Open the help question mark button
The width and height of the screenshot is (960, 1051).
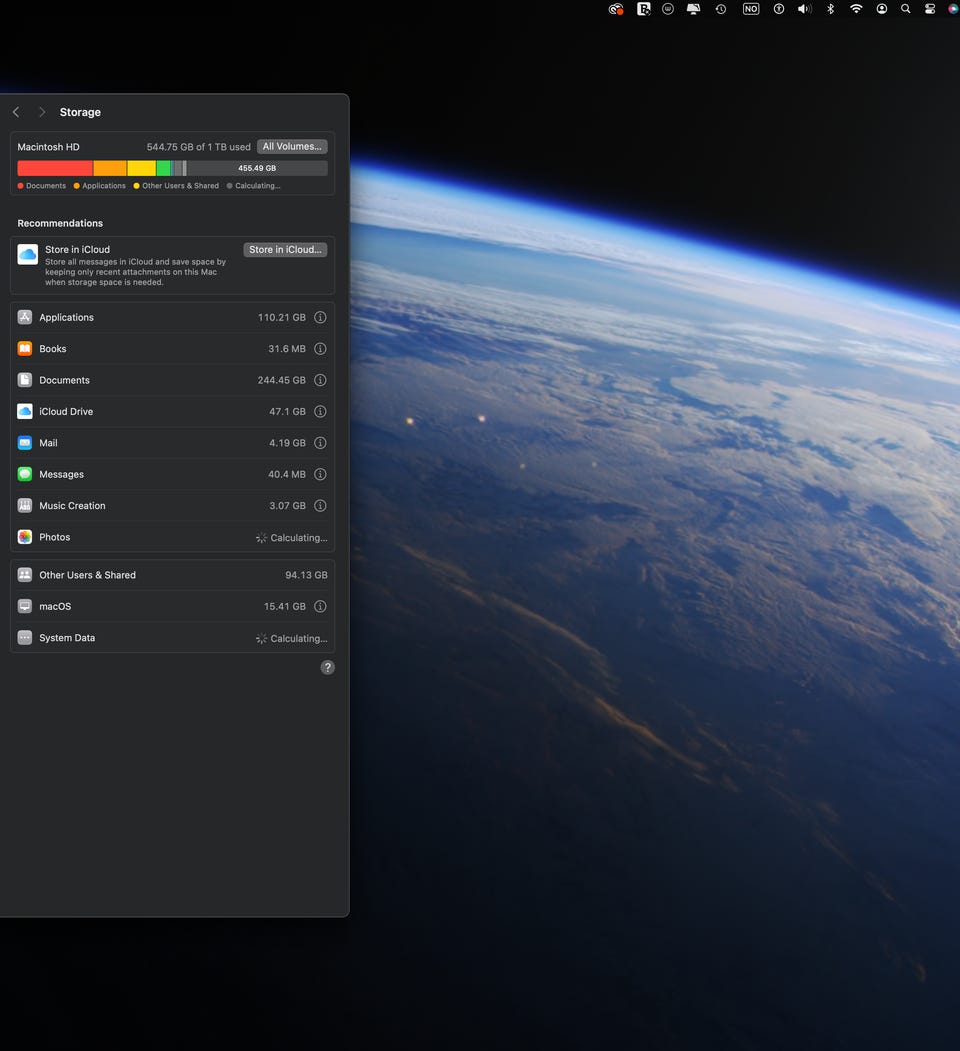327,668
